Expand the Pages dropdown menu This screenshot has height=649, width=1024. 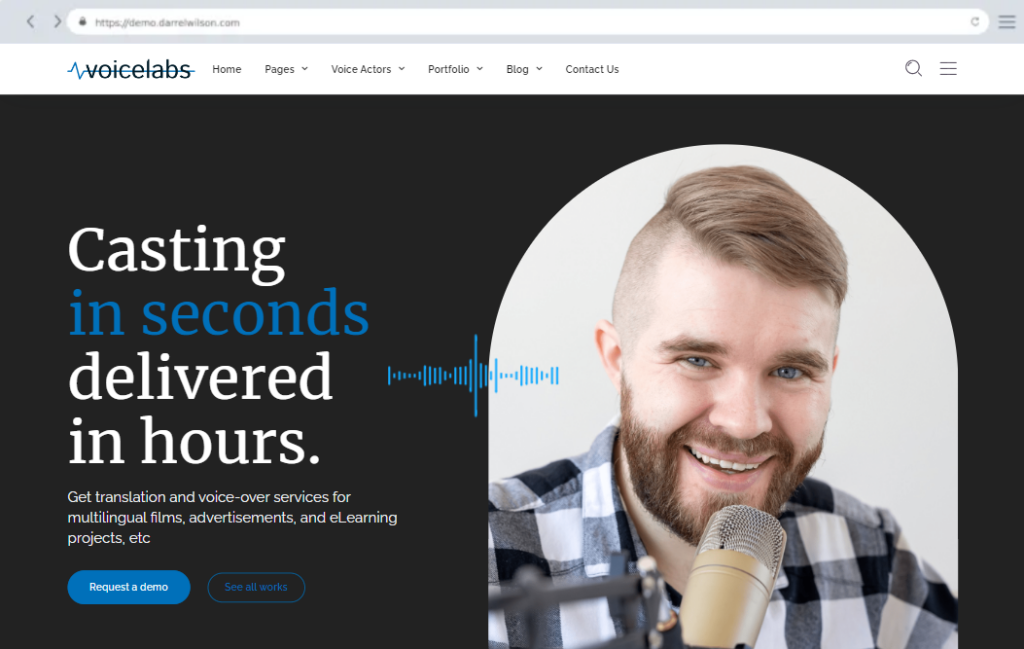(286, 69)
